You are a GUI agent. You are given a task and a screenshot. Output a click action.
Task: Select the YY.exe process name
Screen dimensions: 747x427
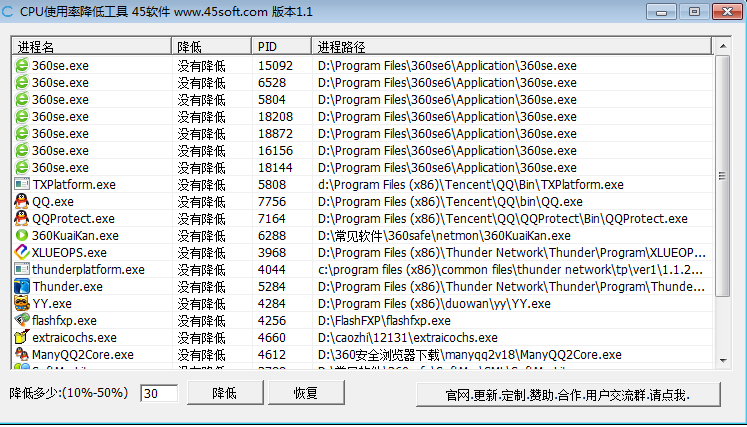click(x=52, y=304)
